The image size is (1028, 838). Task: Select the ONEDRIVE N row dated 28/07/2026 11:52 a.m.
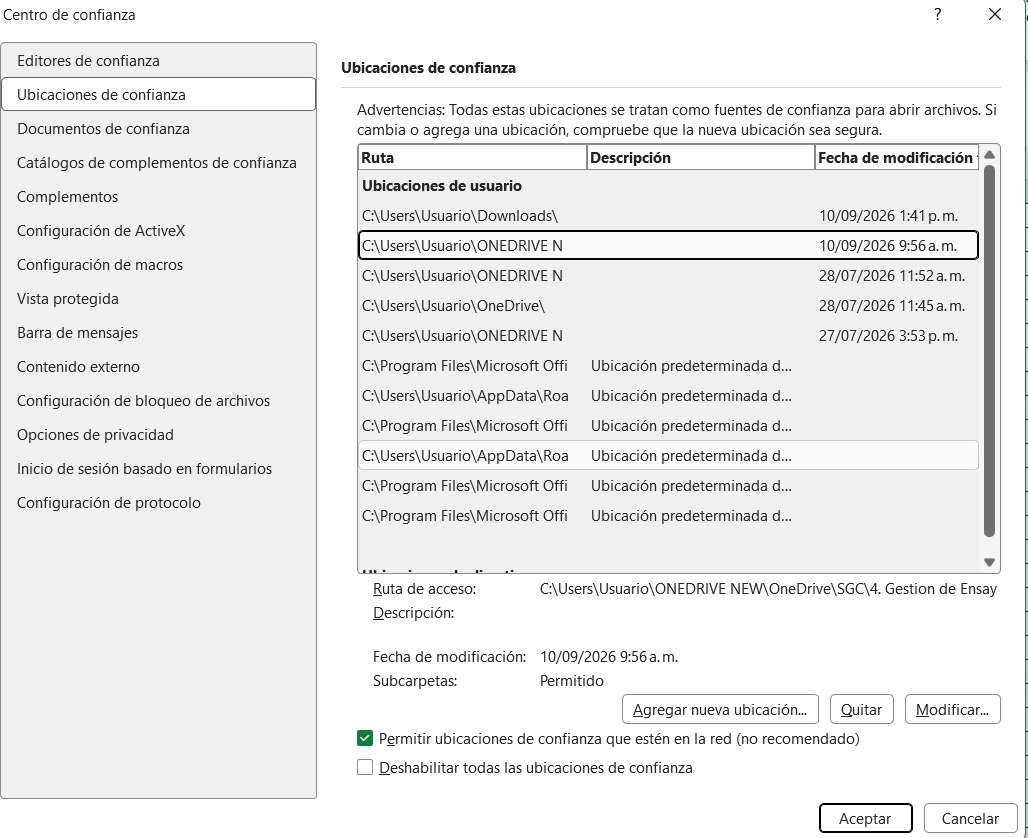(x=669, y=276)
